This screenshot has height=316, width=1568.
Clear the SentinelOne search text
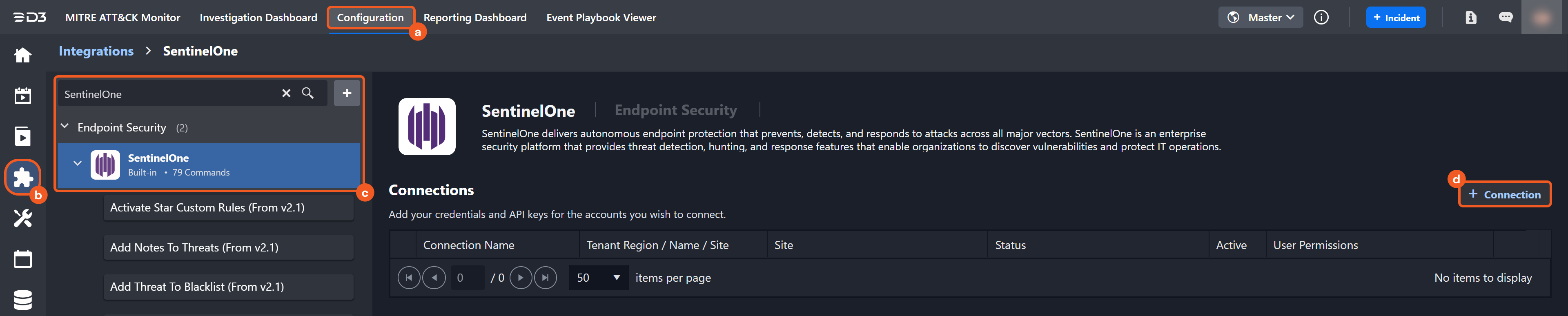click(x=286, y=93)
